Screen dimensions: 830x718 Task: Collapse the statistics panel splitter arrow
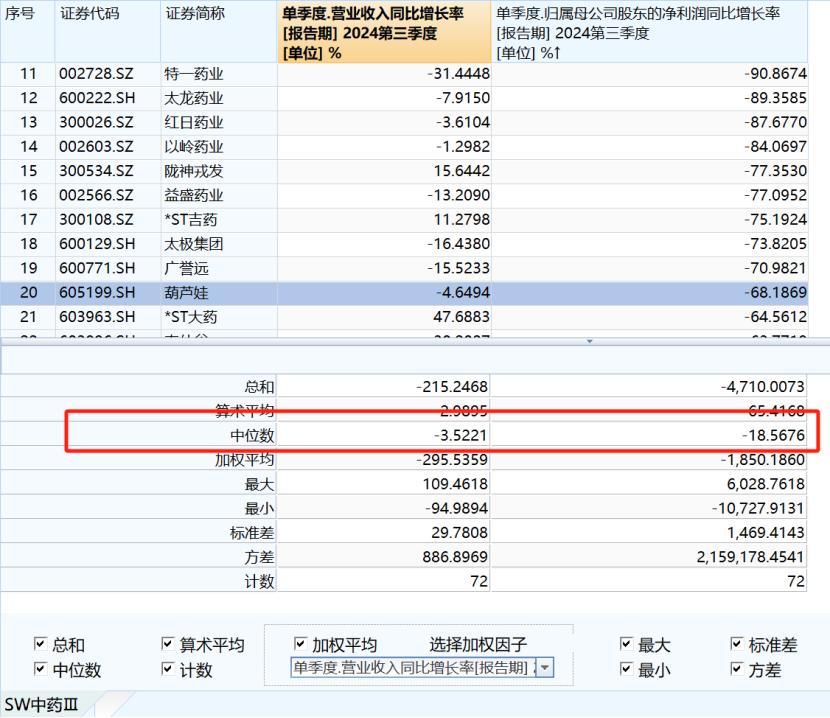tap(589, 342)
